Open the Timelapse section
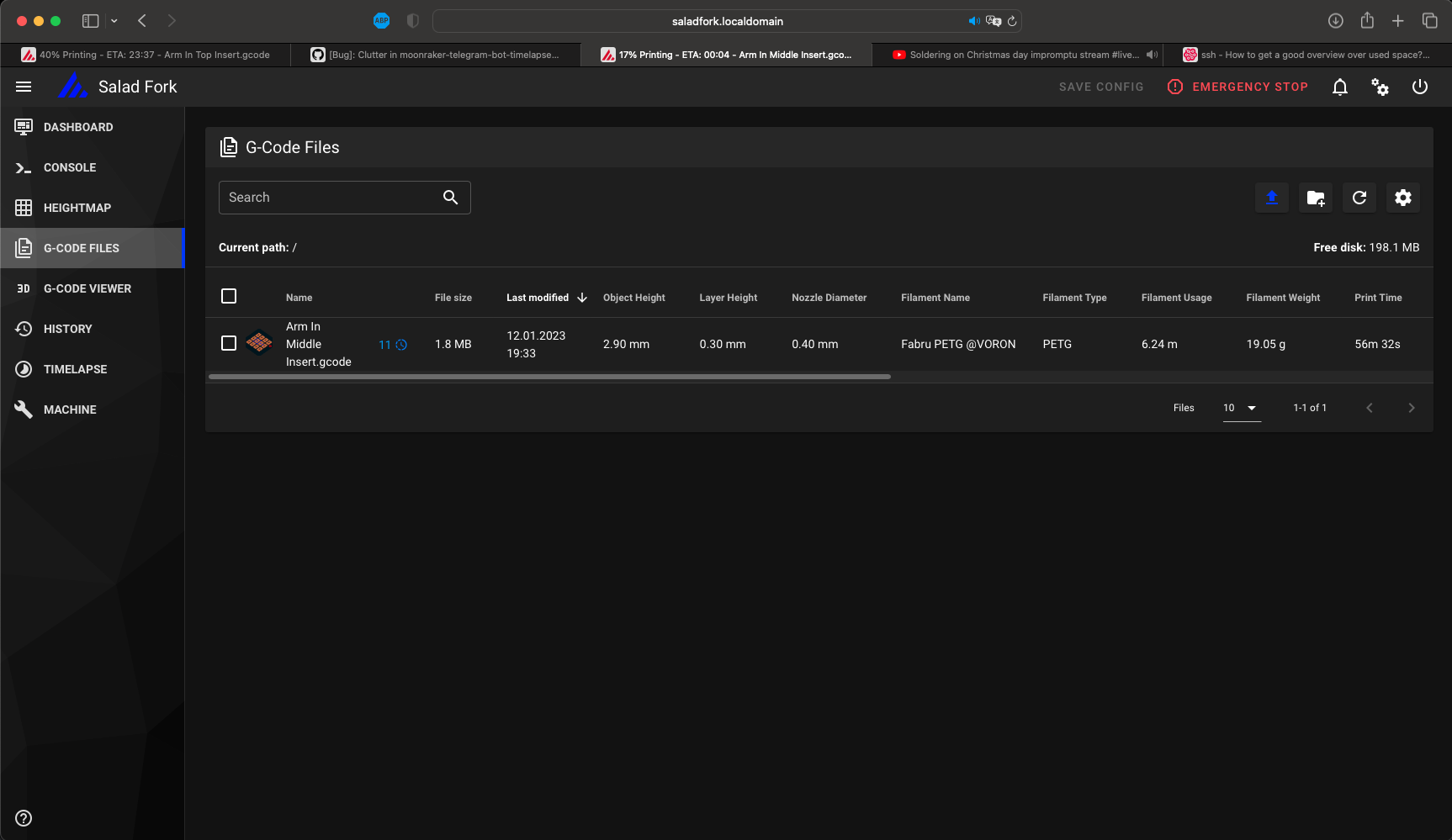1452x840 pixels. click(75, 369)
